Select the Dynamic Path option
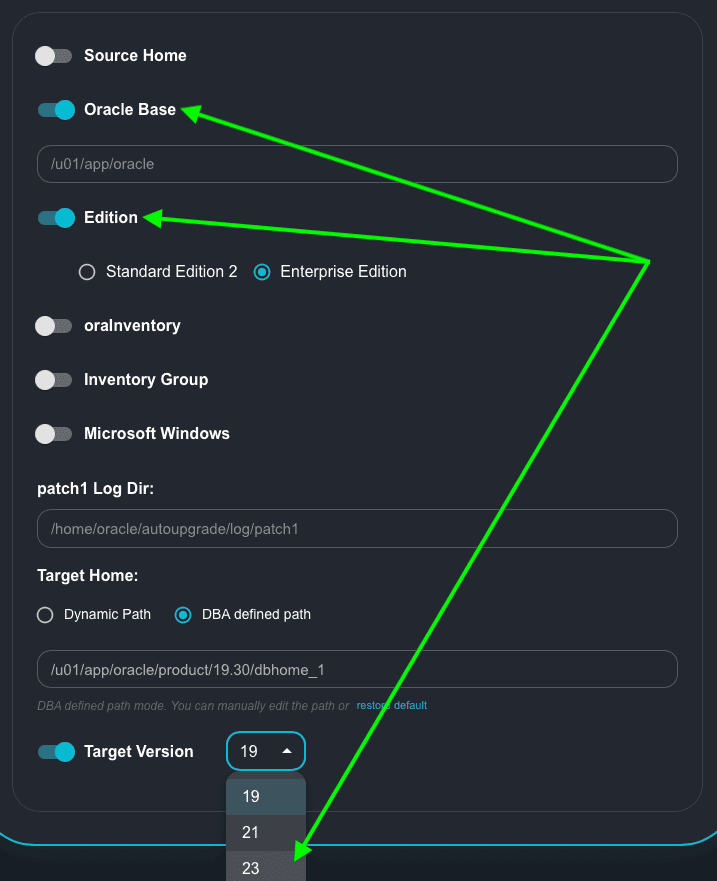Image resolution: width=717 pixels, height=881 pixels. pos(45,615)
